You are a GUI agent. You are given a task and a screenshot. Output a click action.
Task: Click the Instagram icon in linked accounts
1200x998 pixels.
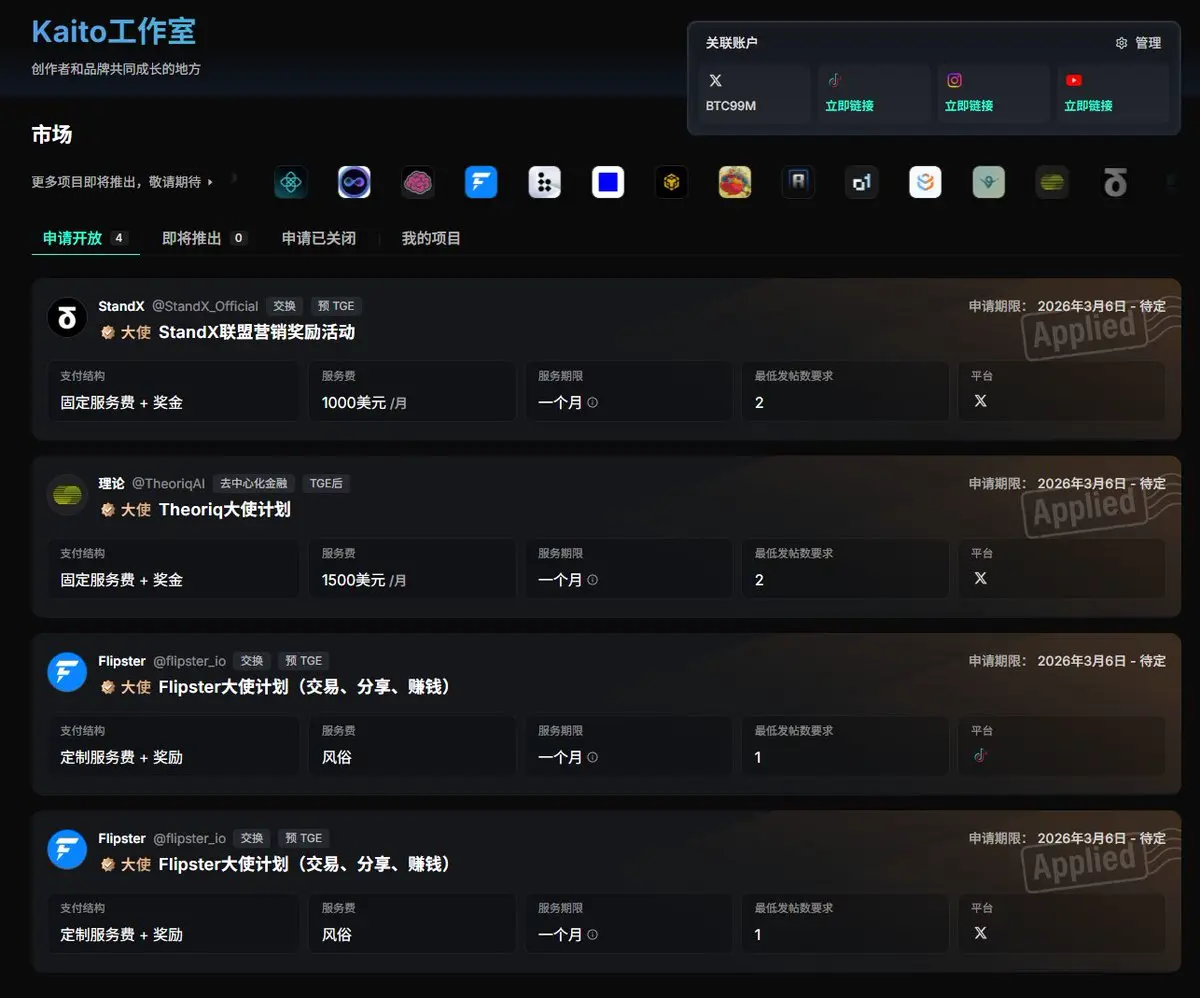tap(955, 81)
